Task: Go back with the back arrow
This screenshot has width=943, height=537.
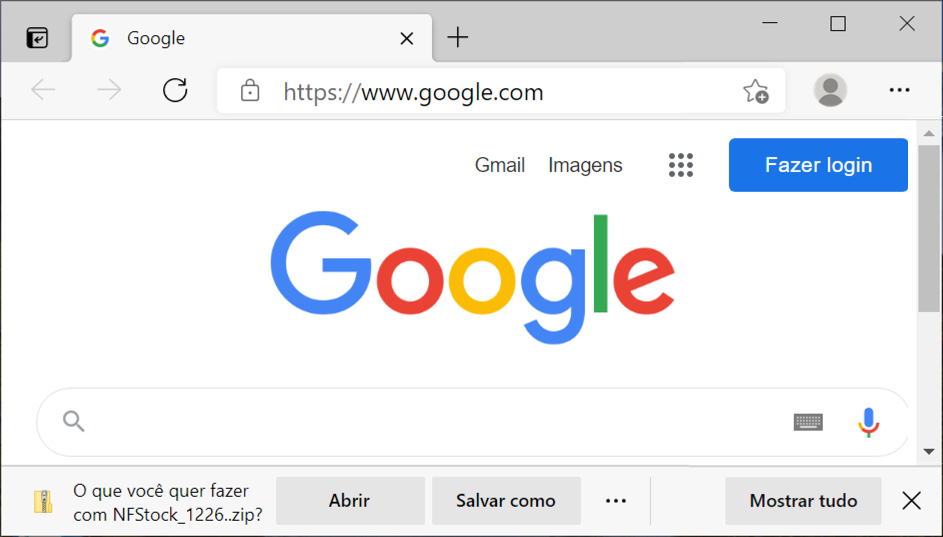Action: tap(43, 90)
